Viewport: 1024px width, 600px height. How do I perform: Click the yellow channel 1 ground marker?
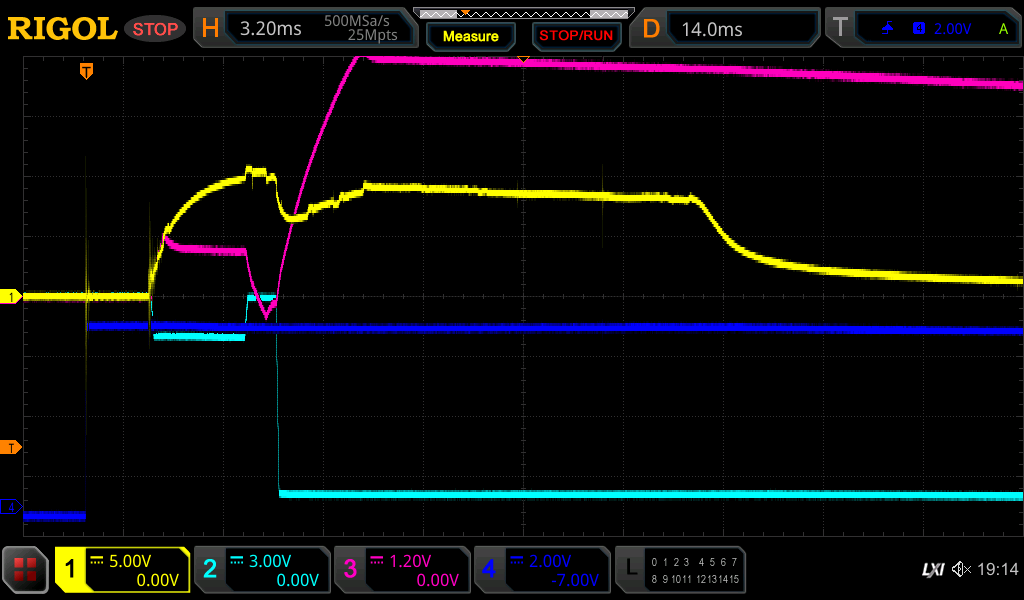[11, 297]
